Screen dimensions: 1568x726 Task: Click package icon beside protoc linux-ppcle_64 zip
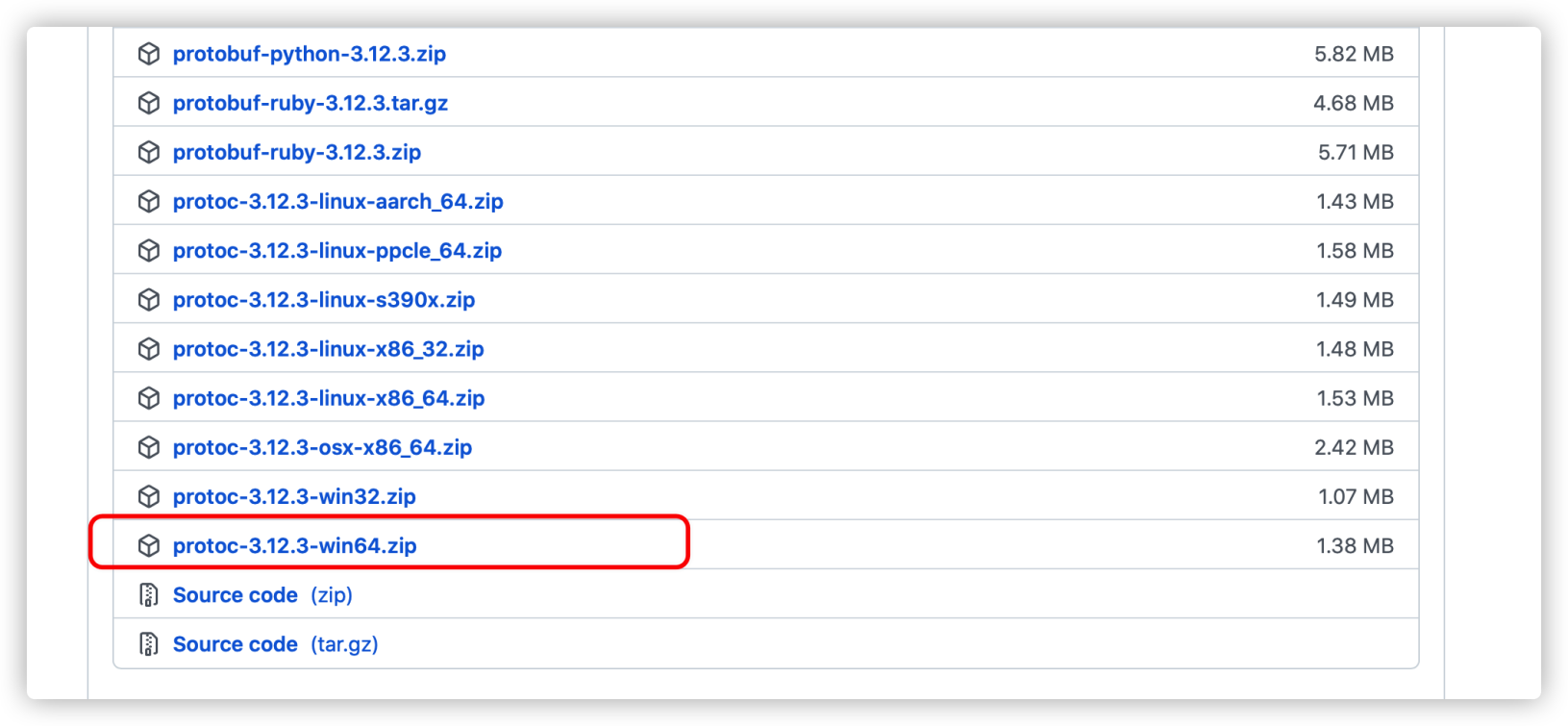pos(149,250)
